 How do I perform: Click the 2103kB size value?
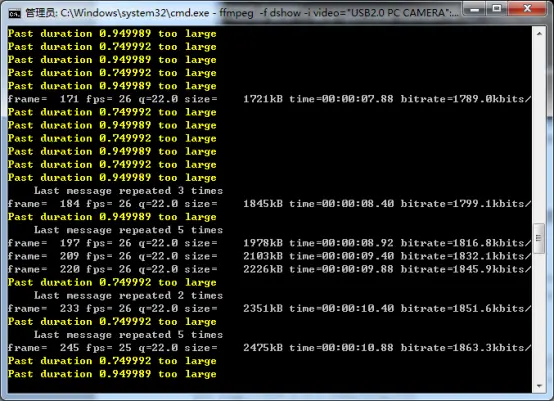pyautogui.click(x=263, y=256)
